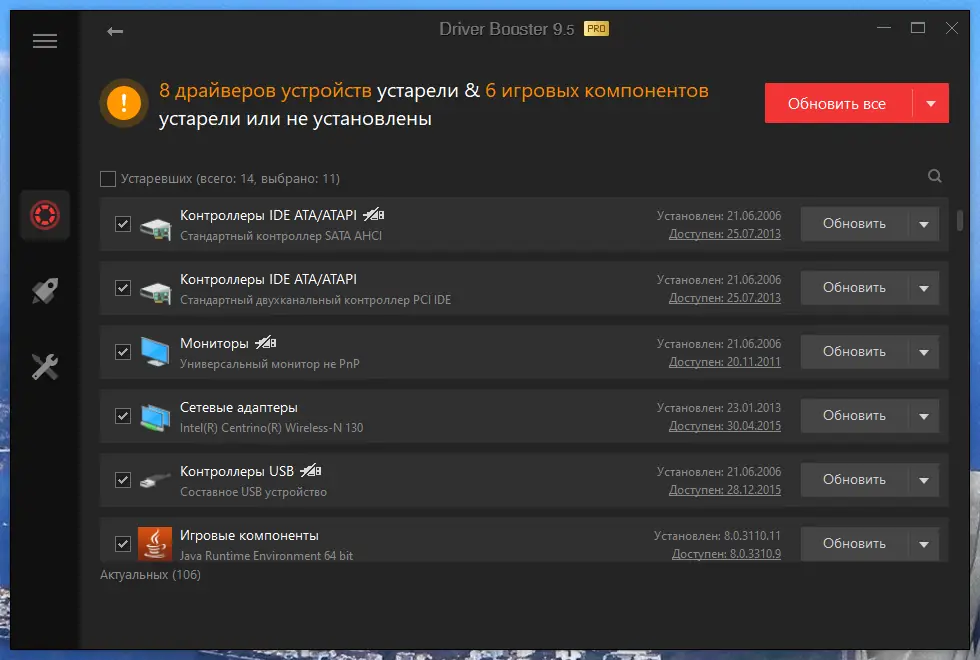This screenshot has width=980, height=660.
Task: Update Java Runtime Environment 64 bit
Action: [854, 544]
